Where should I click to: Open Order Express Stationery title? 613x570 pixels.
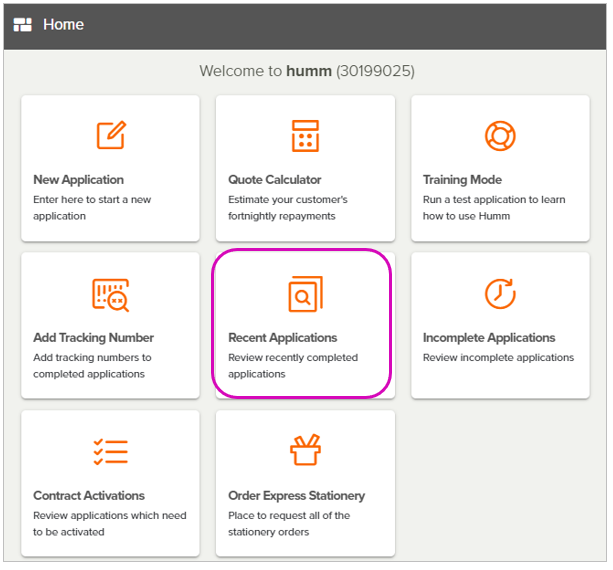[x=296, y=496]
